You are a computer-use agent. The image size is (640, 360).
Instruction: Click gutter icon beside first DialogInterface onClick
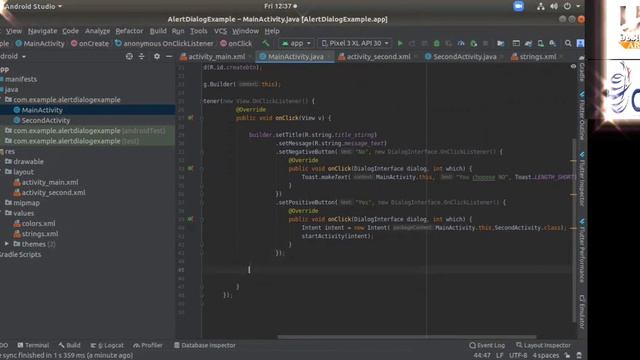(x=190, y=168)
